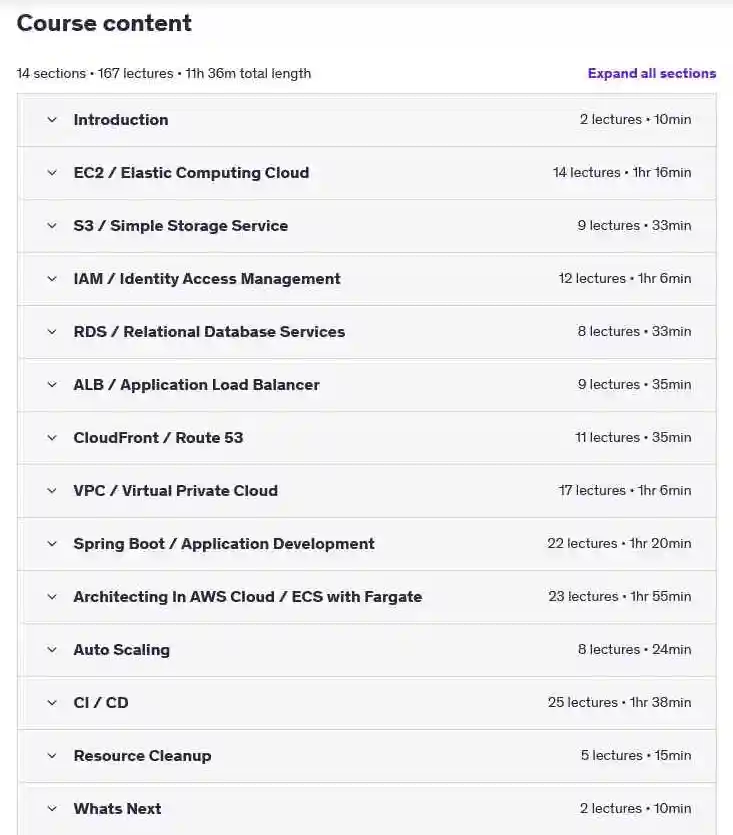Image resolution: width=733 pixels, height=835 pixels.
Task: Click chevron icon beside CI / CD
Action: (52, 702)
